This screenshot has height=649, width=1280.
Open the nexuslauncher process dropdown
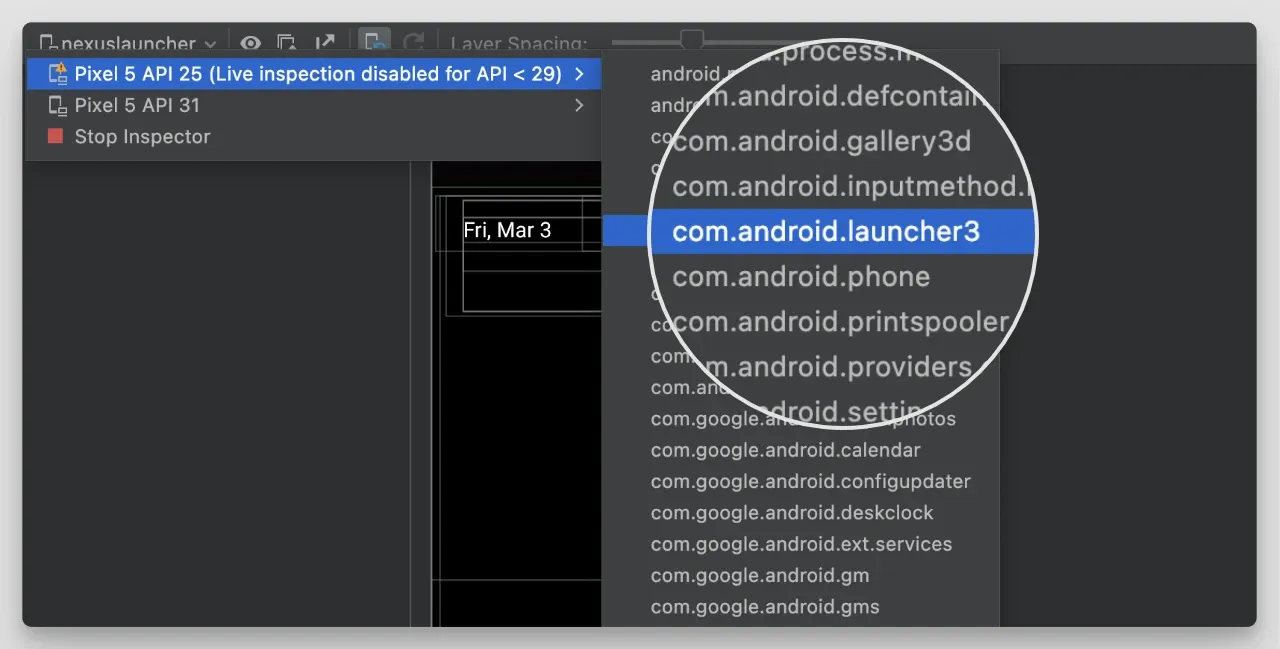click(126, 44)
